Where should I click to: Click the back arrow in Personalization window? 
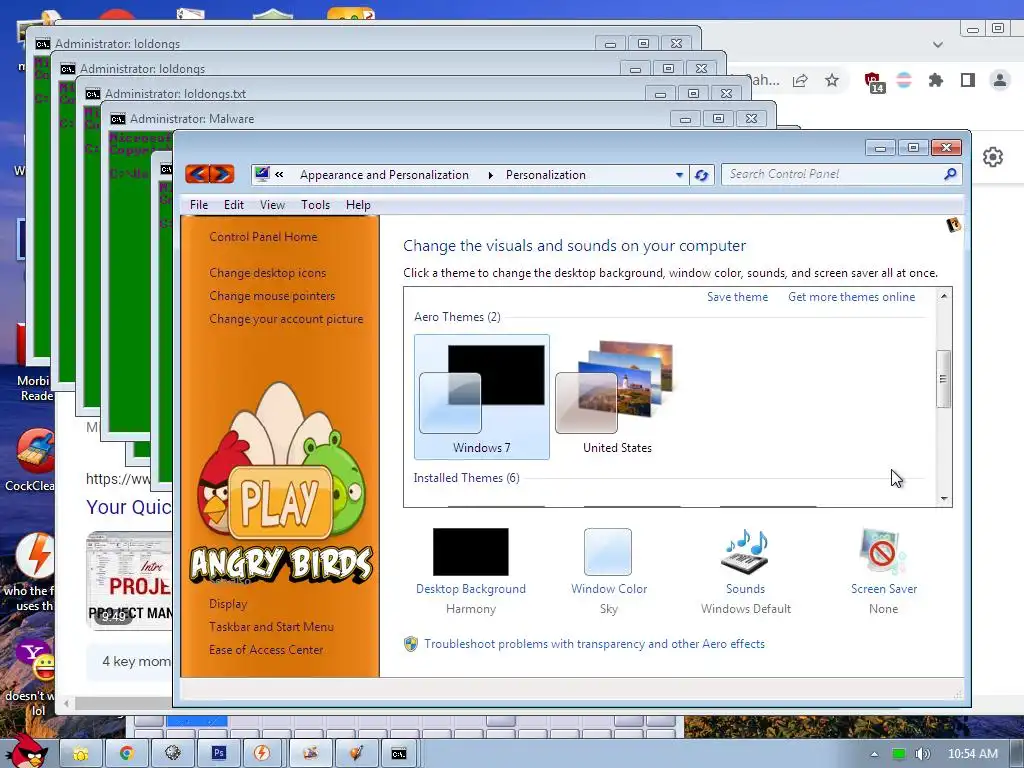pyautogui.click(x=198, y=174)
